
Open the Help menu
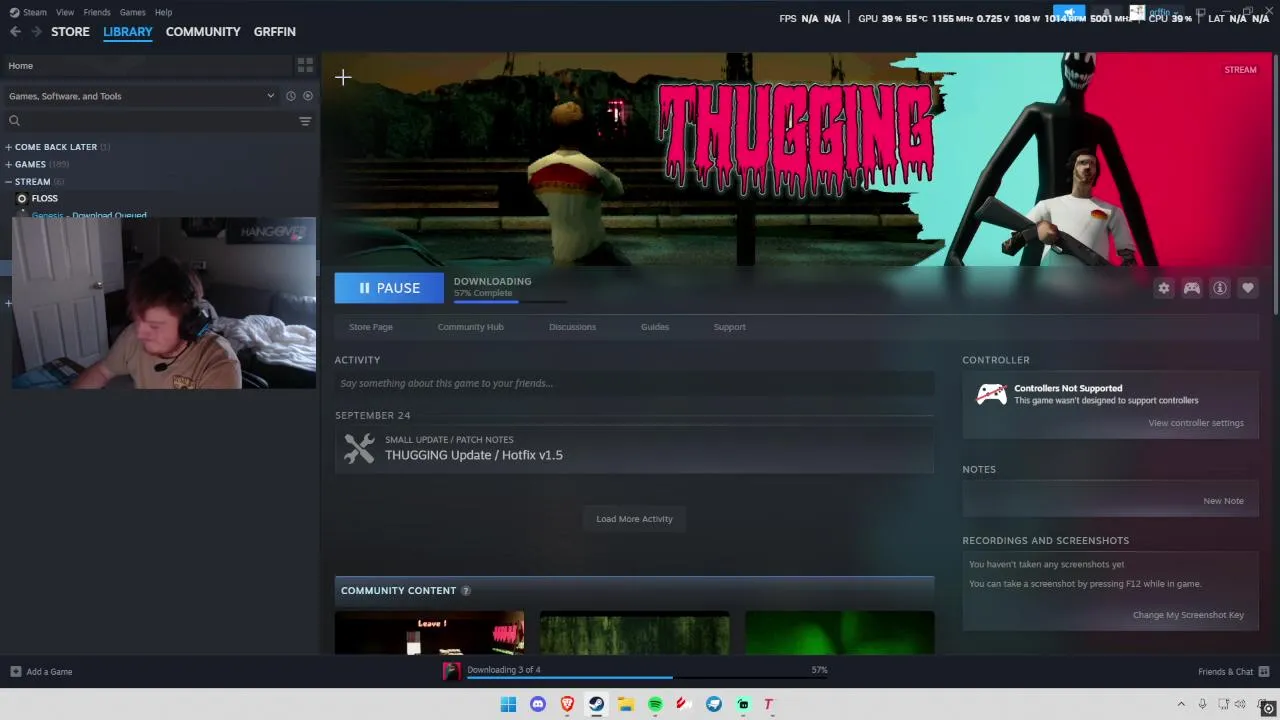(x=163, y=12)
